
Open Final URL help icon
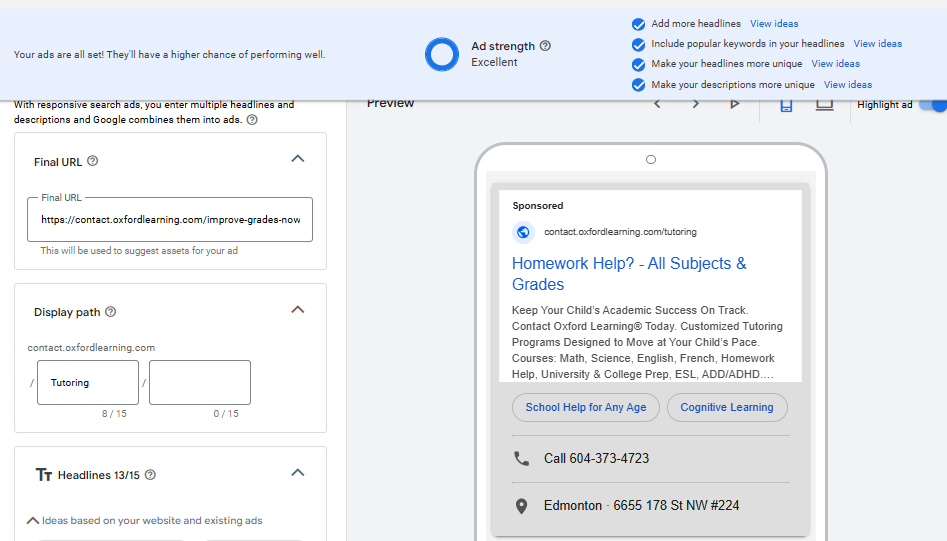92,161
